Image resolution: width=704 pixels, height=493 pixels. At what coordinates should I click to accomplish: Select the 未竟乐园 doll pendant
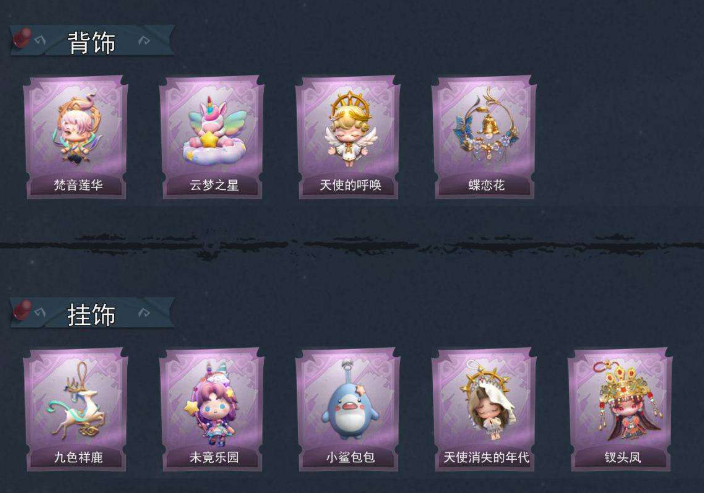212,409
